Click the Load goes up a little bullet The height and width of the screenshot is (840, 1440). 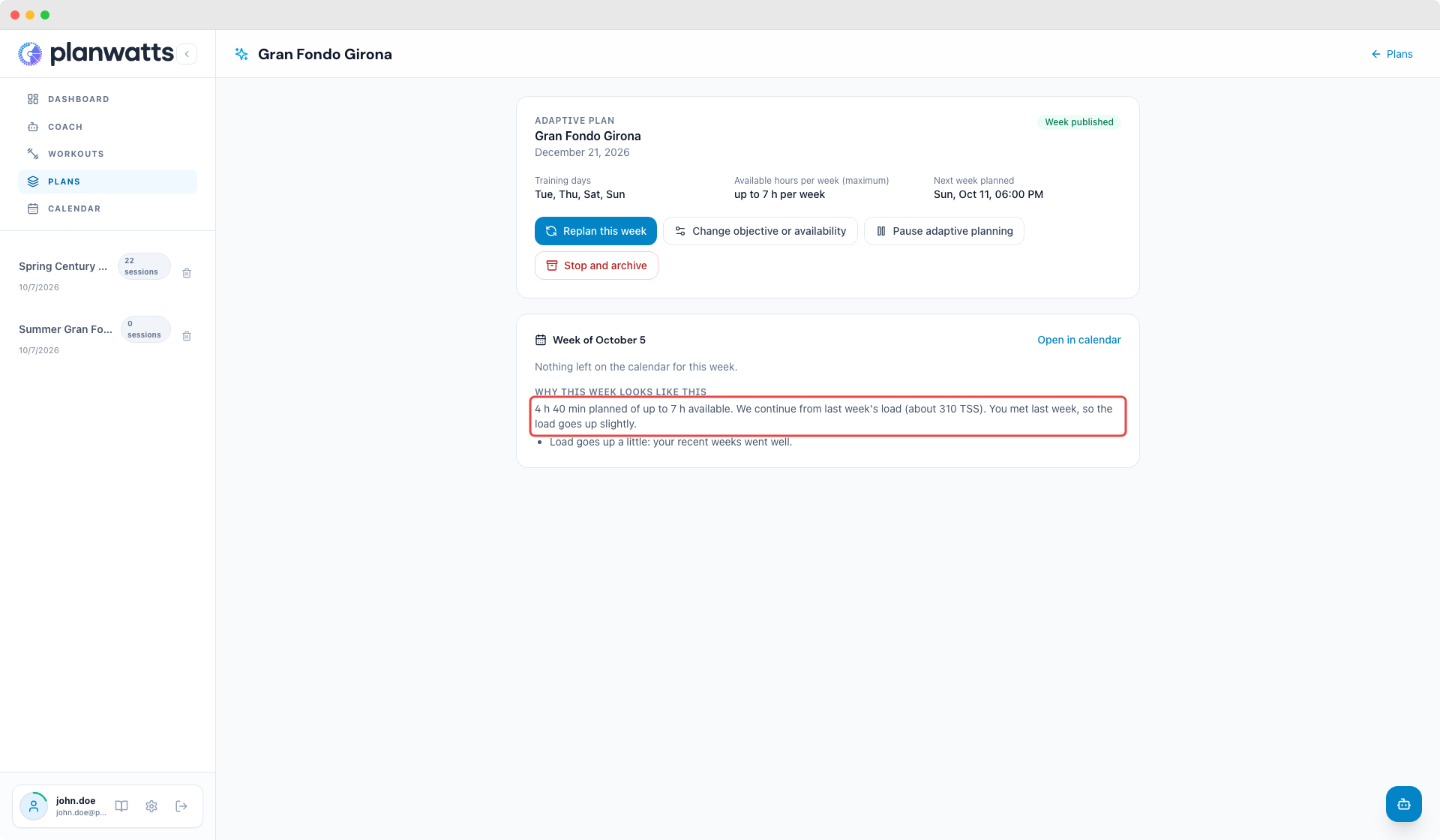coord(670,442)
